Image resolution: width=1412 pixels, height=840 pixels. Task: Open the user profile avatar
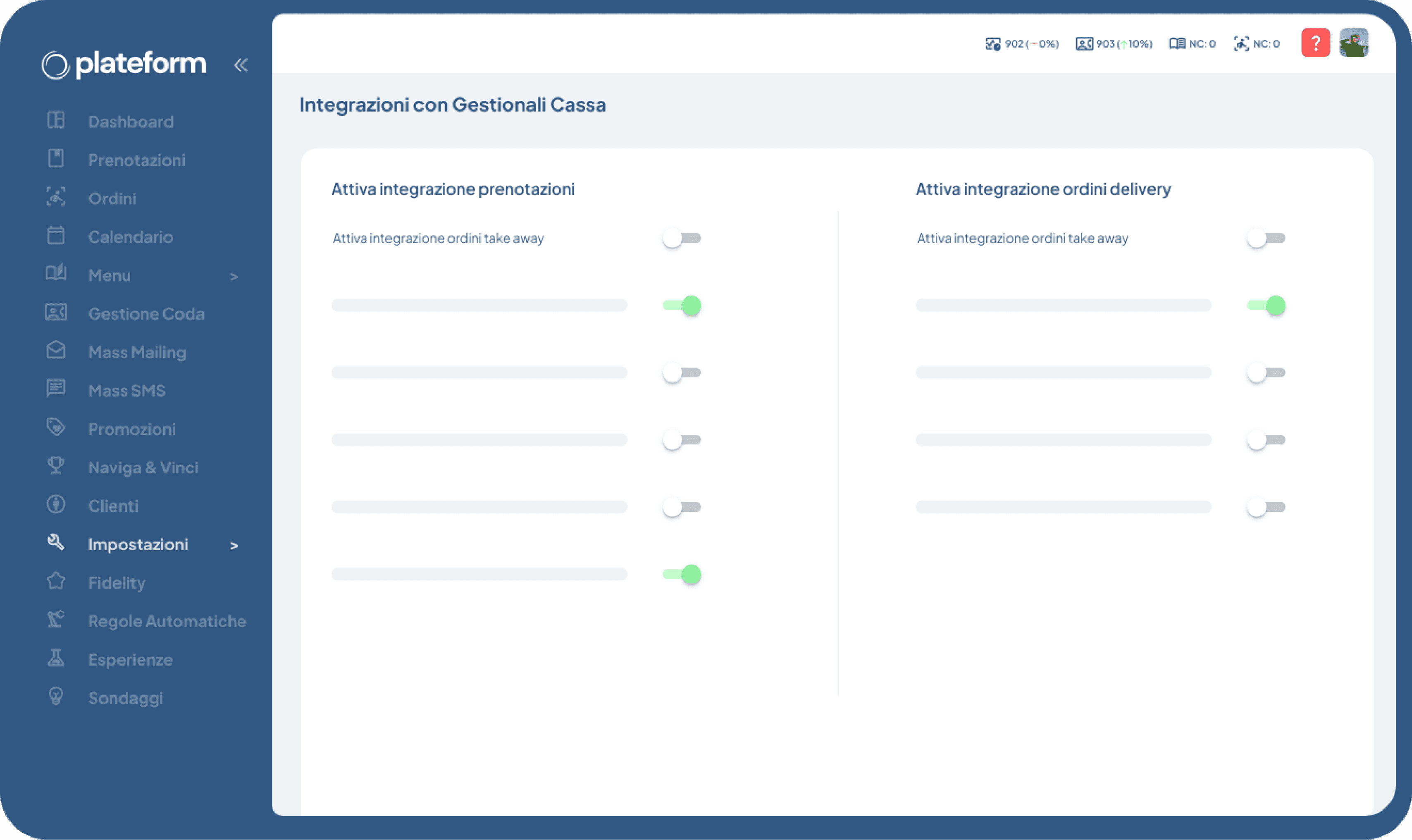click(x=1353, y=43)
